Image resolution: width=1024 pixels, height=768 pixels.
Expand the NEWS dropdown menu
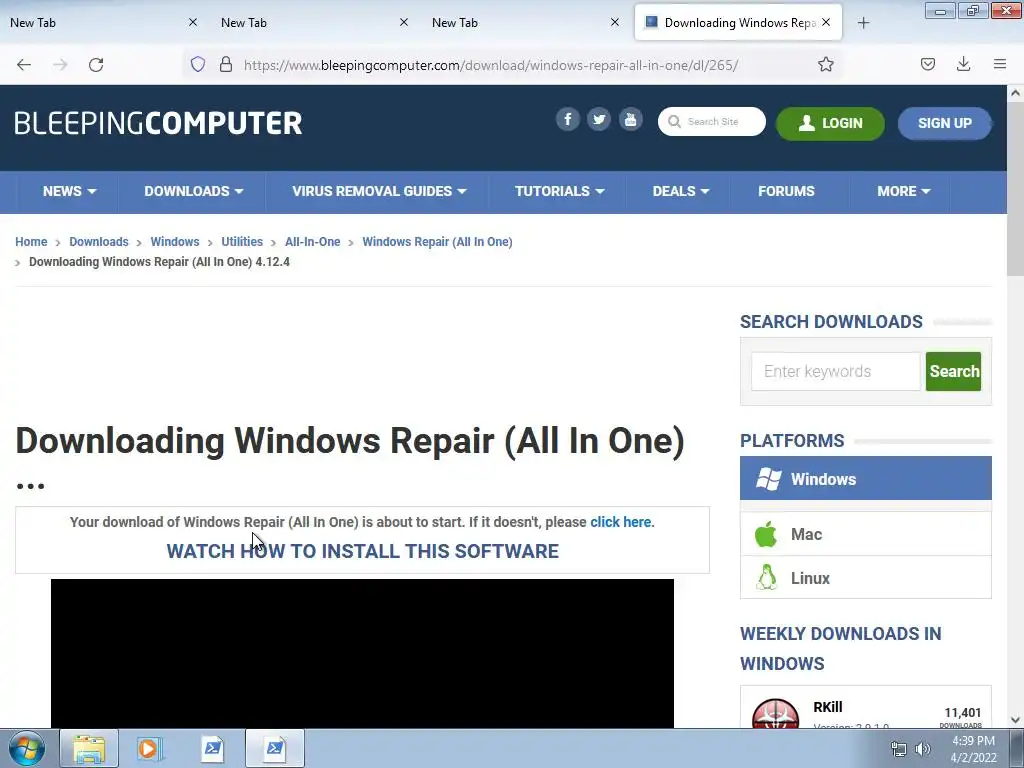(69, 191)
